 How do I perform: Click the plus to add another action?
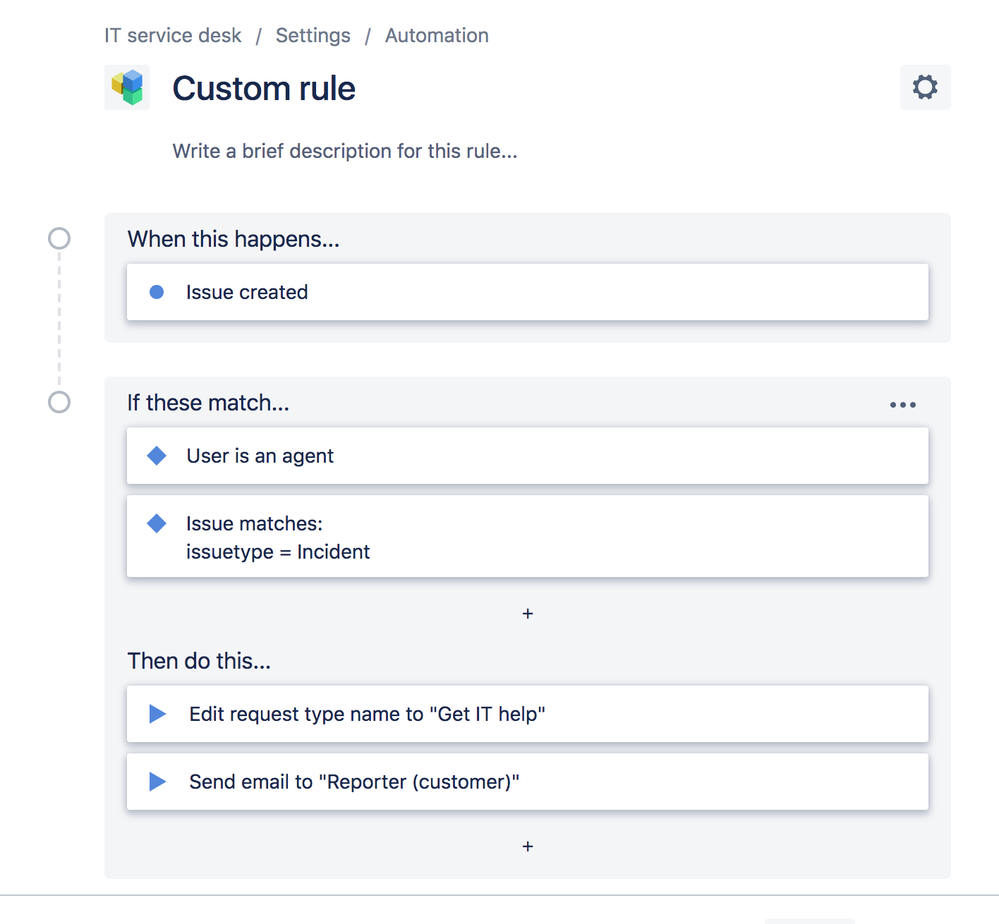(527, 846)
